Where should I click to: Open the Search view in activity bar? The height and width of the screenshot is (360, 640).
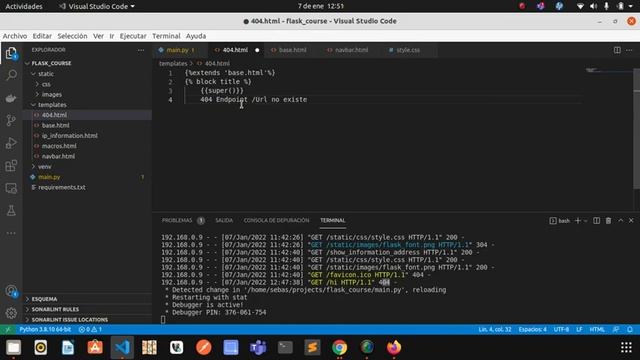coord(11,75)
